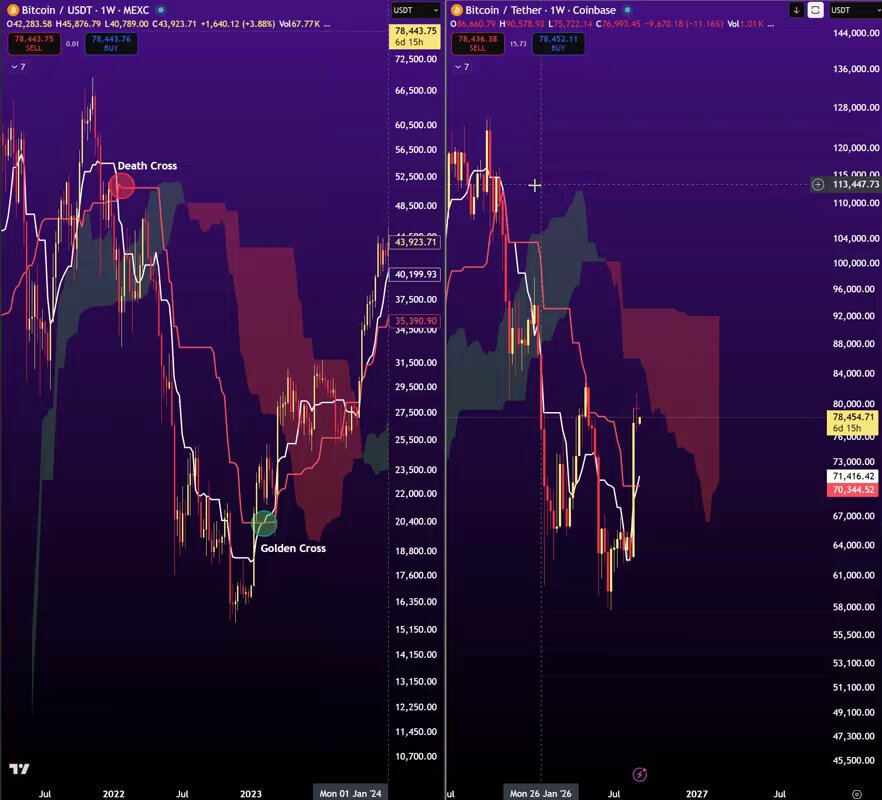The width and height of the screenshot is (882, 800).
Task: Click the green Golden Cross circle marker
Action: tap(264, 523)
